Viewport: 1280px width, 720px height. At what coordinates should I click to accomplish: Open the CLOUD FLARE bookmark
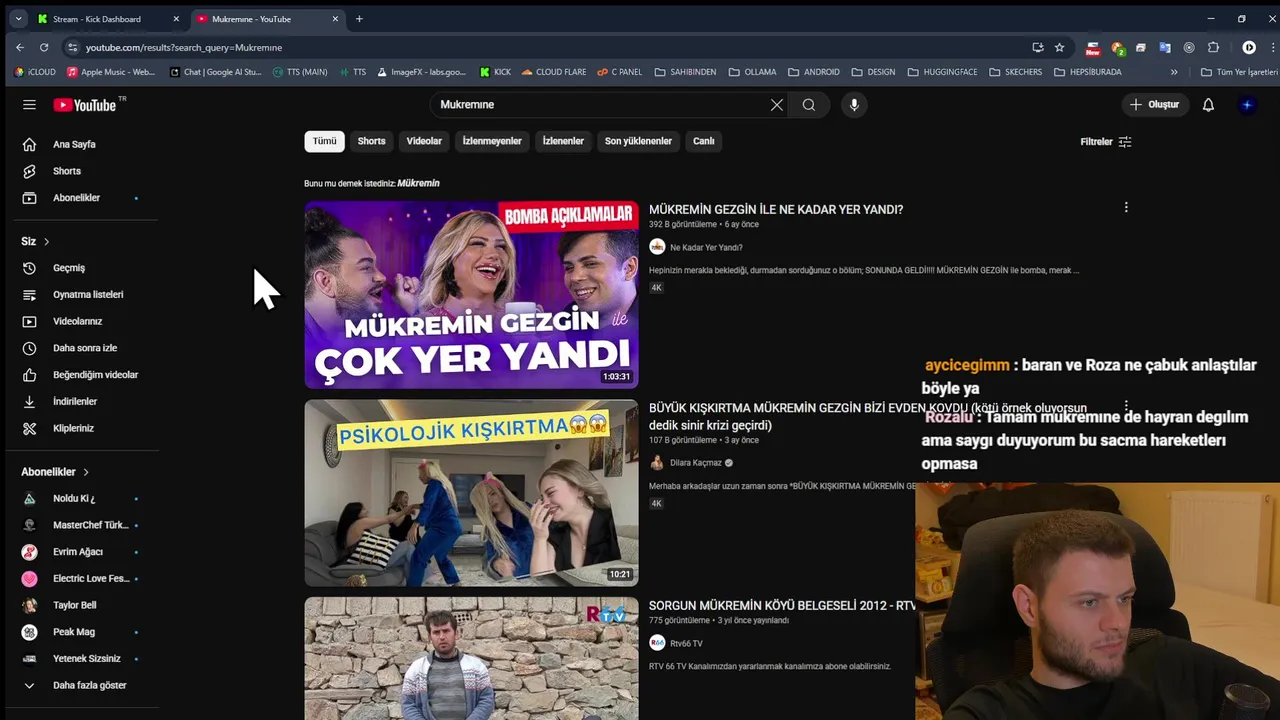click(553, 72)
